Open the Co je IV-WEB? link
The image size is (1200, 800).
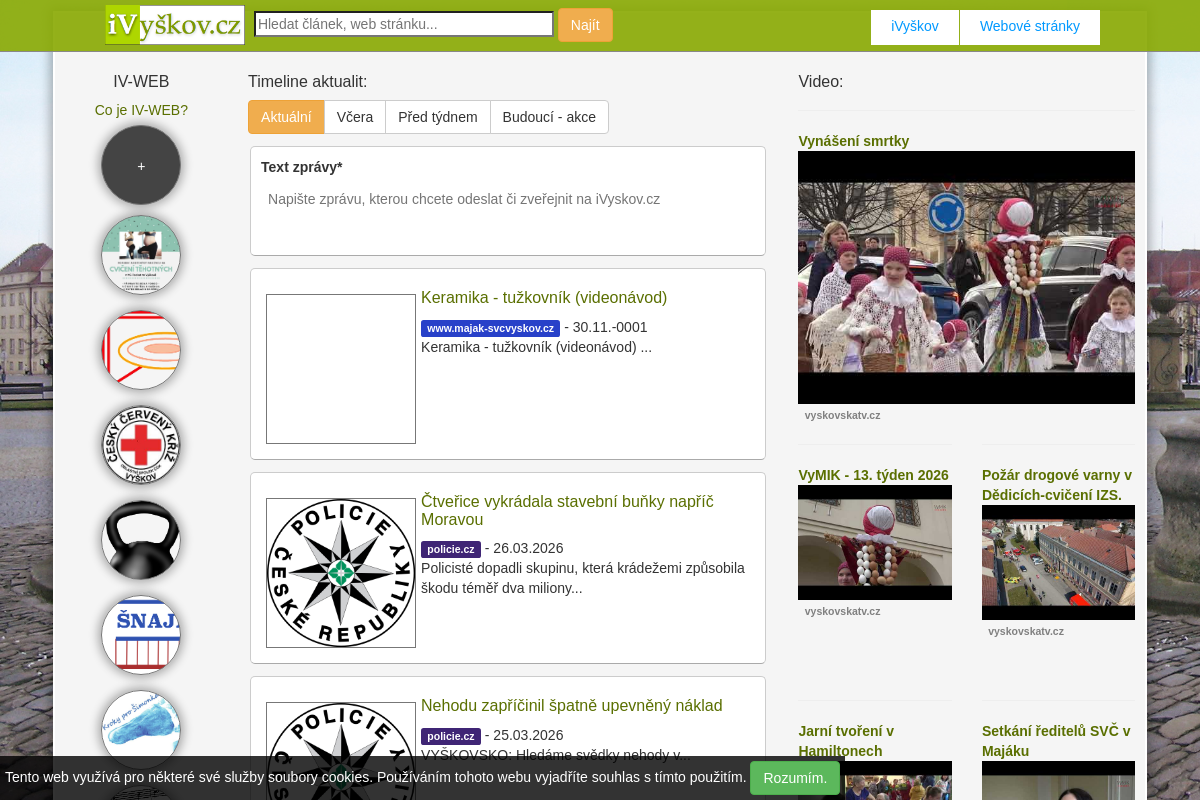click(141, 110)
